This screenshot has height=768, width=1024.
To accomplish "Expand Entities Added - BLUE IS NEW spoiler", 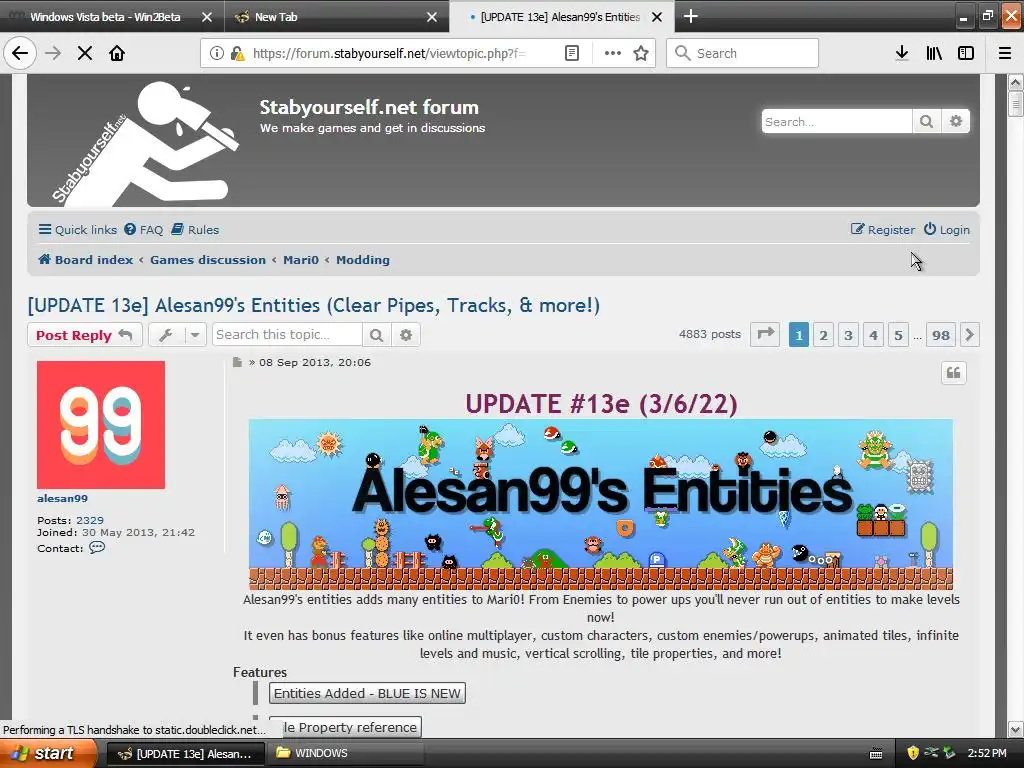I will tap(367, 694).
